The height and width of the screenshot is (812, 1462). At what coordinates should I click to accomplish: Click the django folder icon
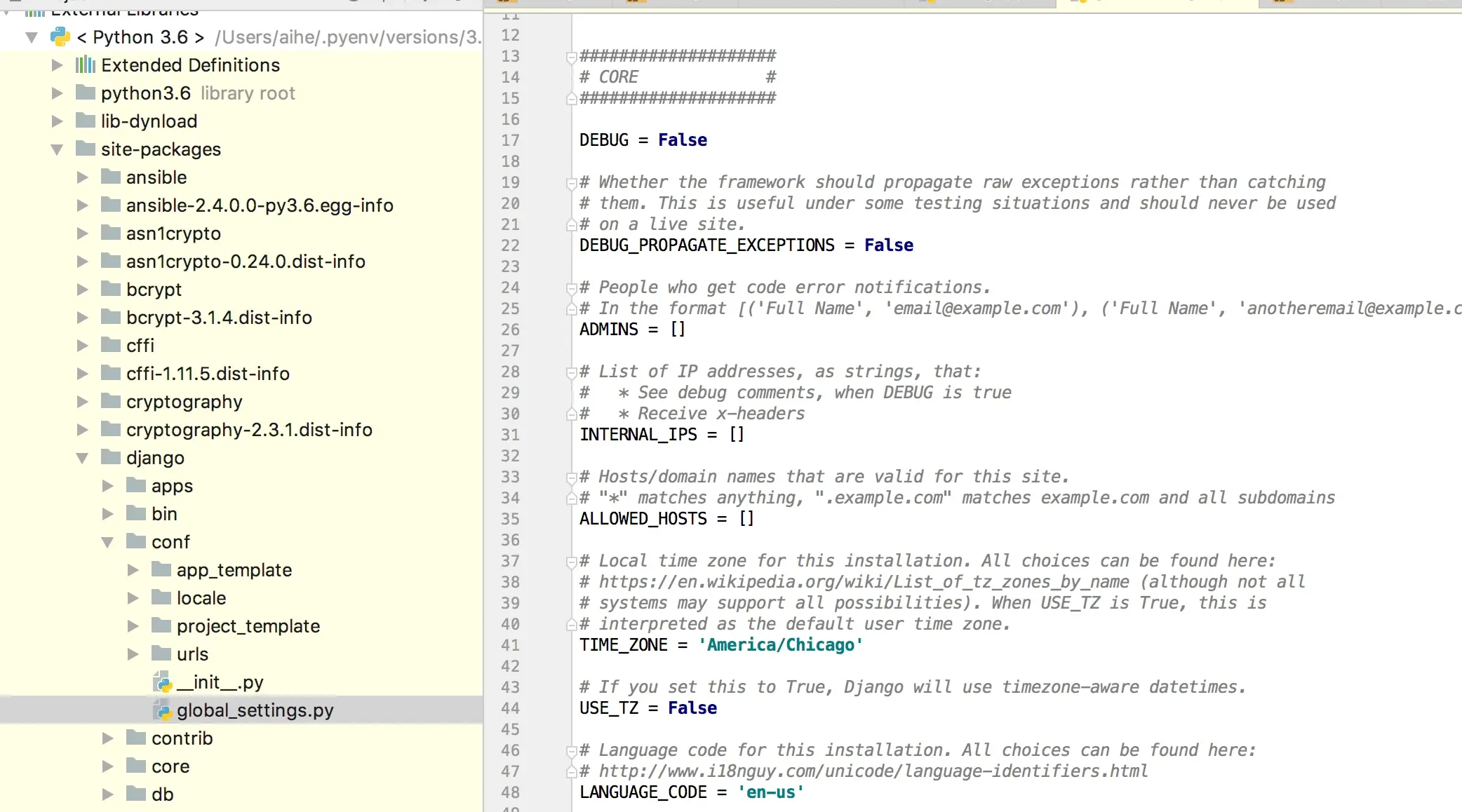(111, 457)
